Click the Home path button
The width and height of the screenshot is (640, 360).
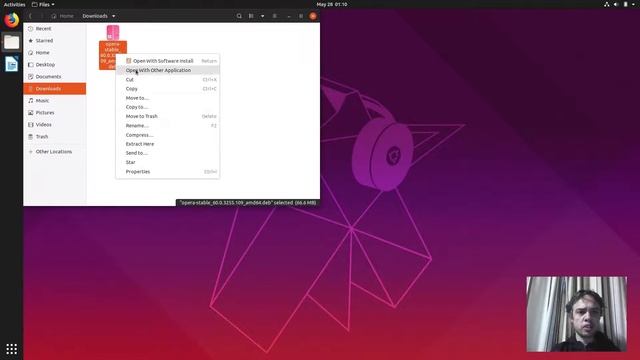tap(62, 16)
